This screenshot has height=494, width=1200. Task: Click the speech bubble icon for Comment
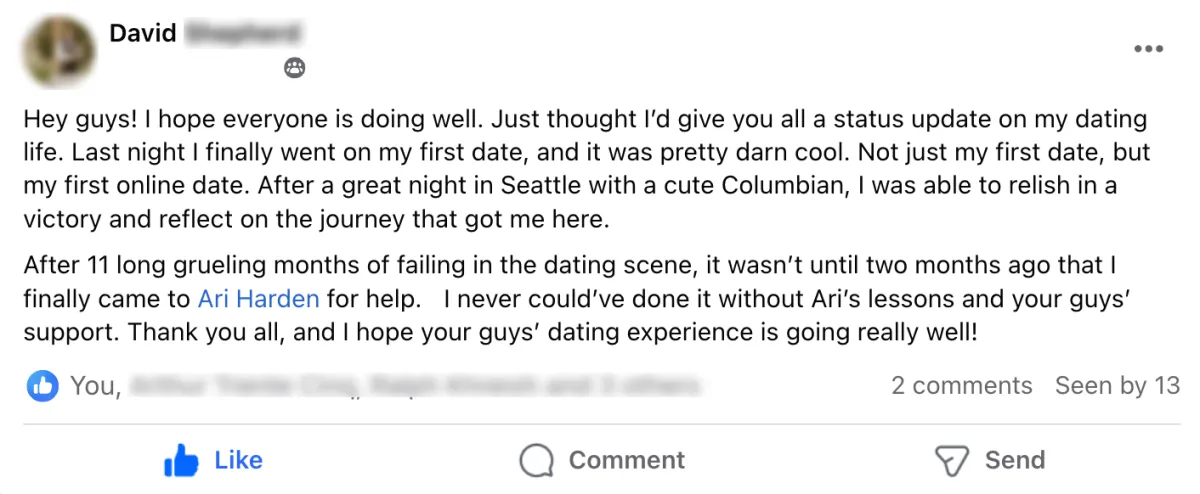[x=537, y=461]
